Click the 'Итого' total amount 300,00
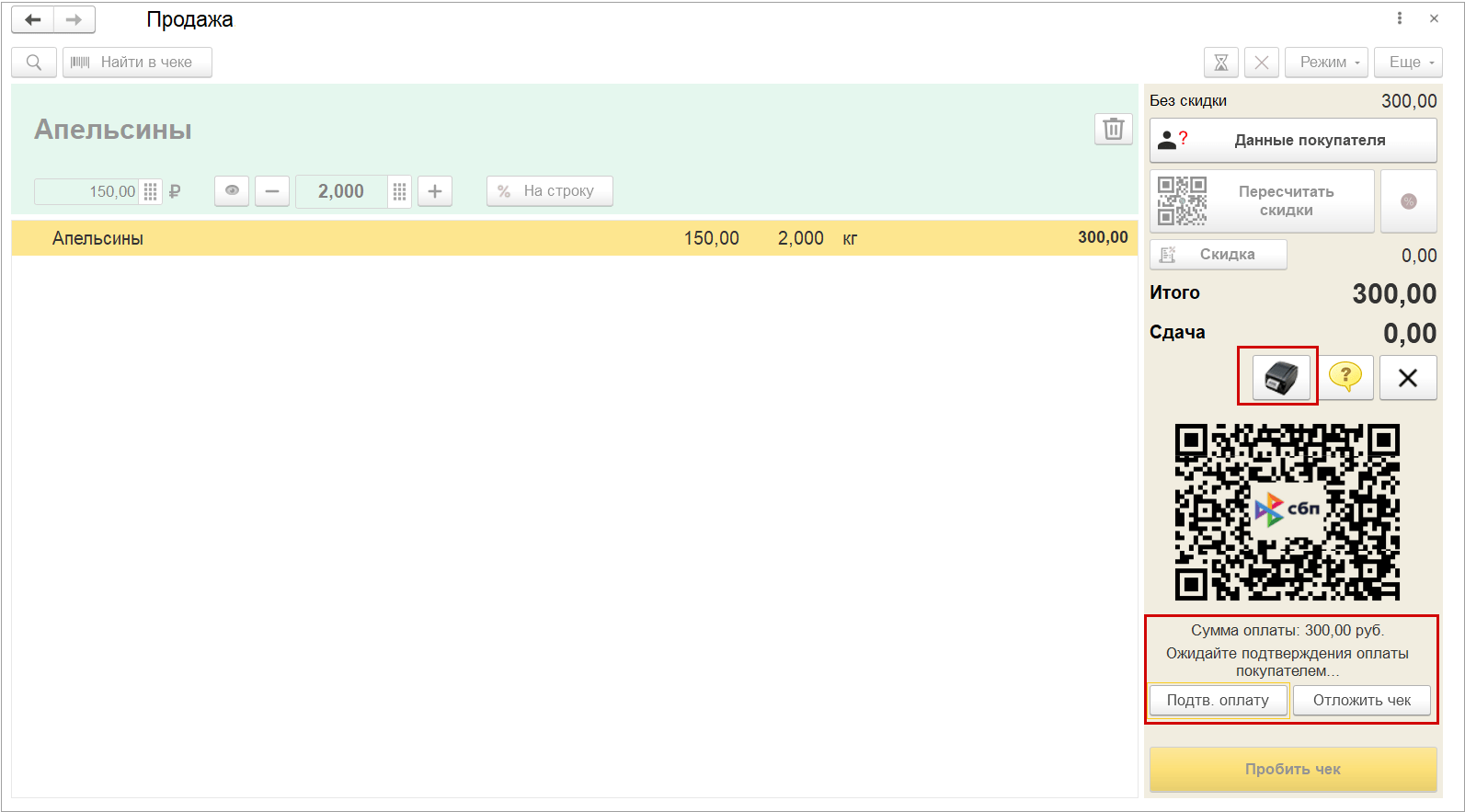The width and height of the screenshot is (1465, 812). (1394, 294)
